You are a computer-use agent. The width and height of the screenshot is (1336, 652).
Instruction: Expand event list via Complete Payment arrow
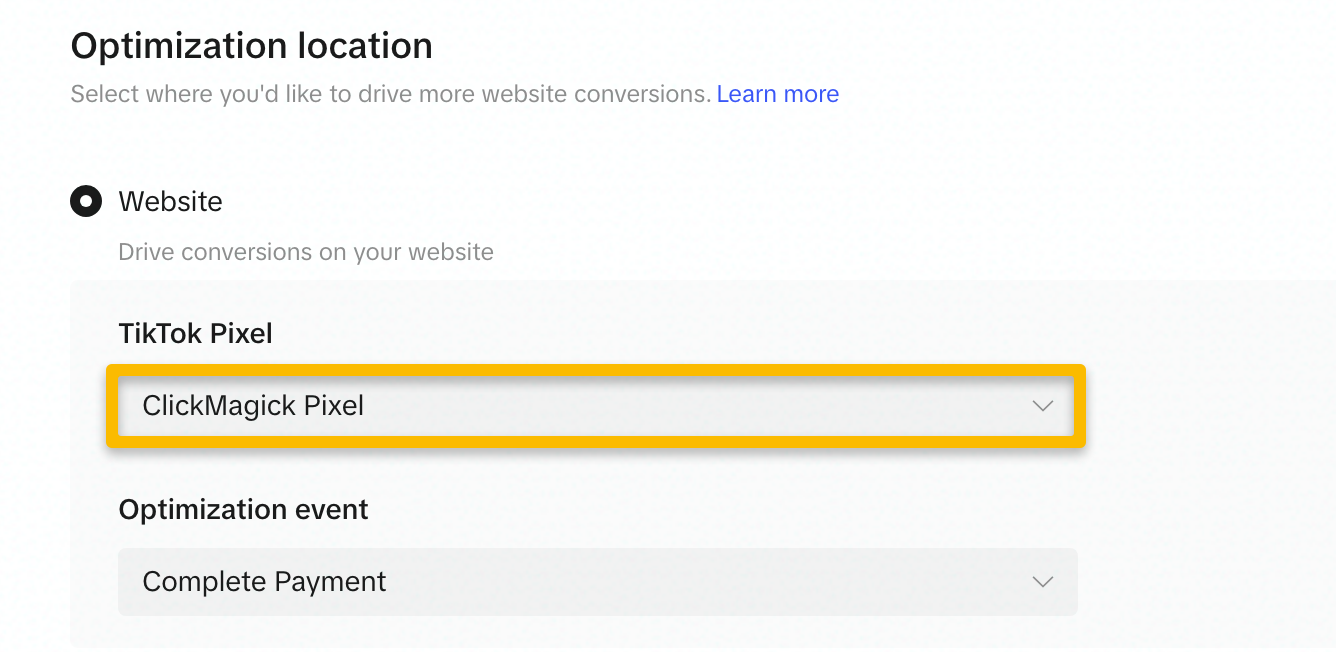(x=1042, y=581)
